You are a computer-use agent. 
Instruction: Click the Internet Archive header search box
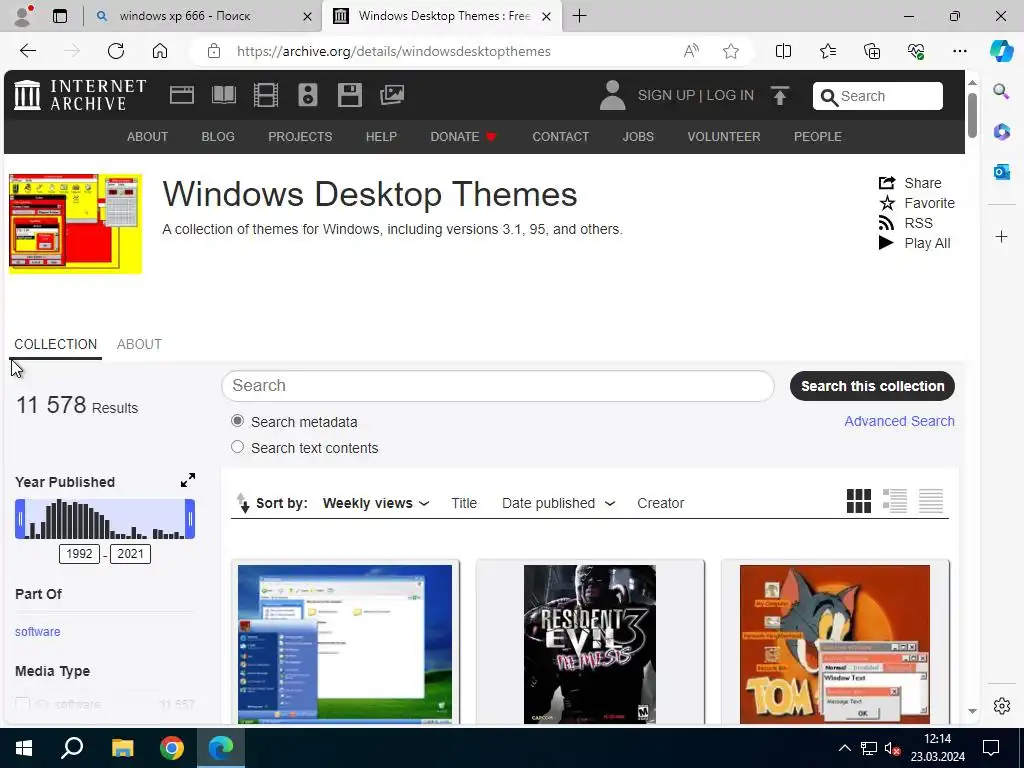point(878,96)
